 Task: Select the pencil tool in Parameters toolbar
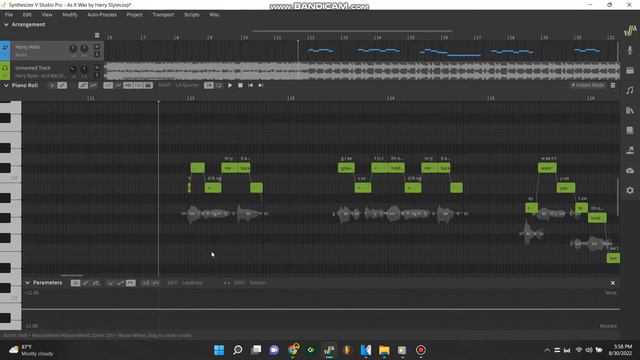85,283
